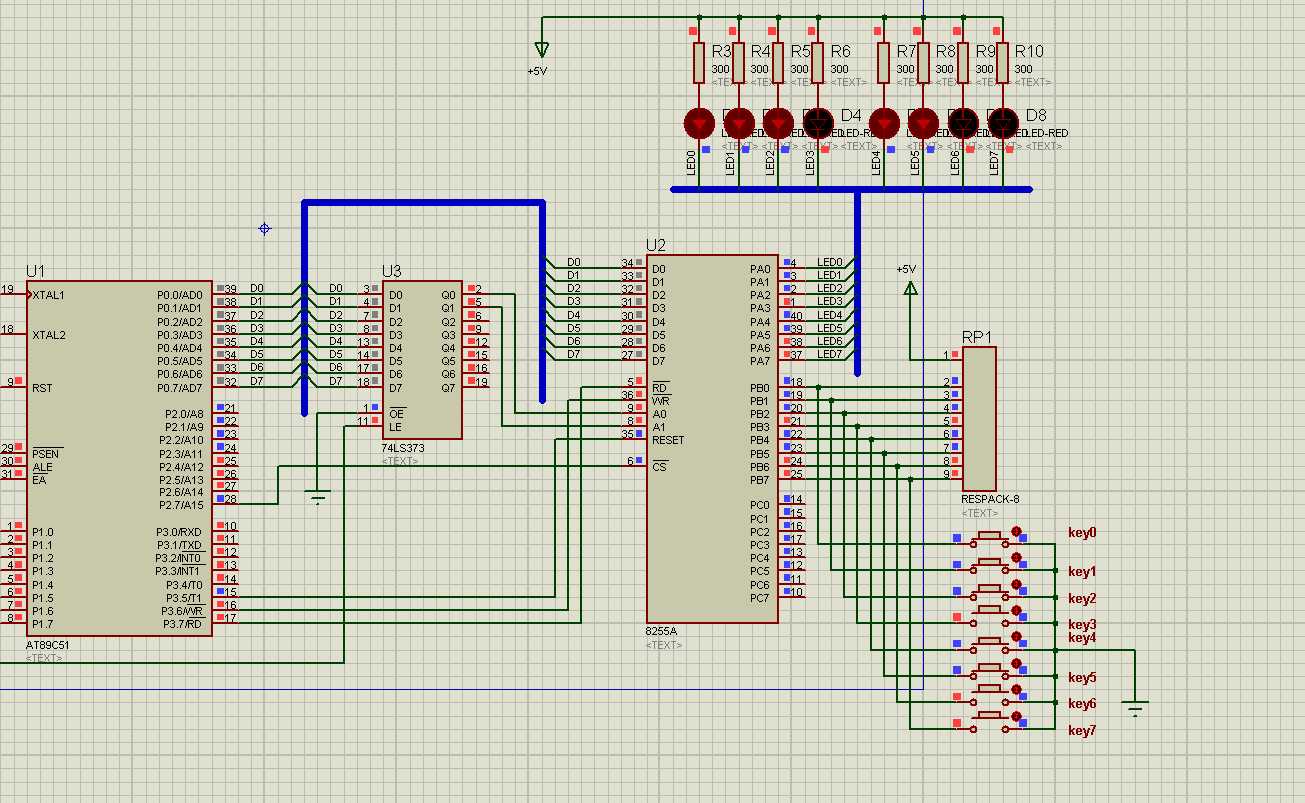Select the resistor symbol labeled R8
This screenshot has width=1305, height=803.
[923, 62]
